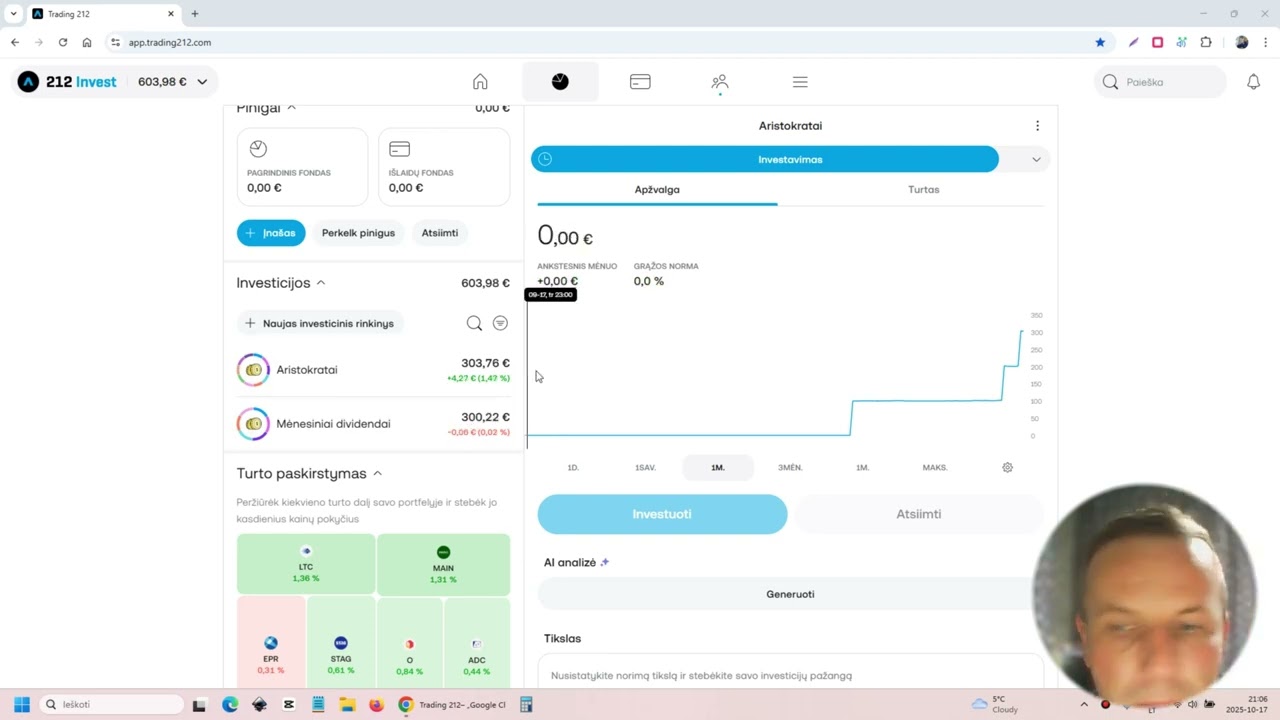1280x720 pixels.
Task: Collapse the Pinigai section
Action: (291, 107)
